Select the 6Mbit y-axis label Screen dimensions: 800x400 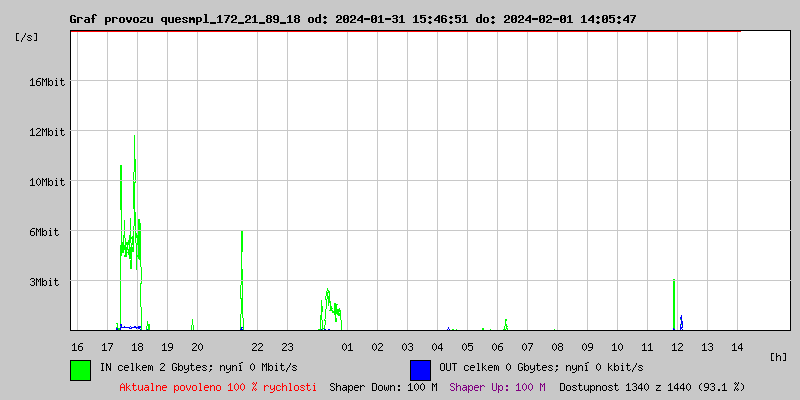pos(47,231)
